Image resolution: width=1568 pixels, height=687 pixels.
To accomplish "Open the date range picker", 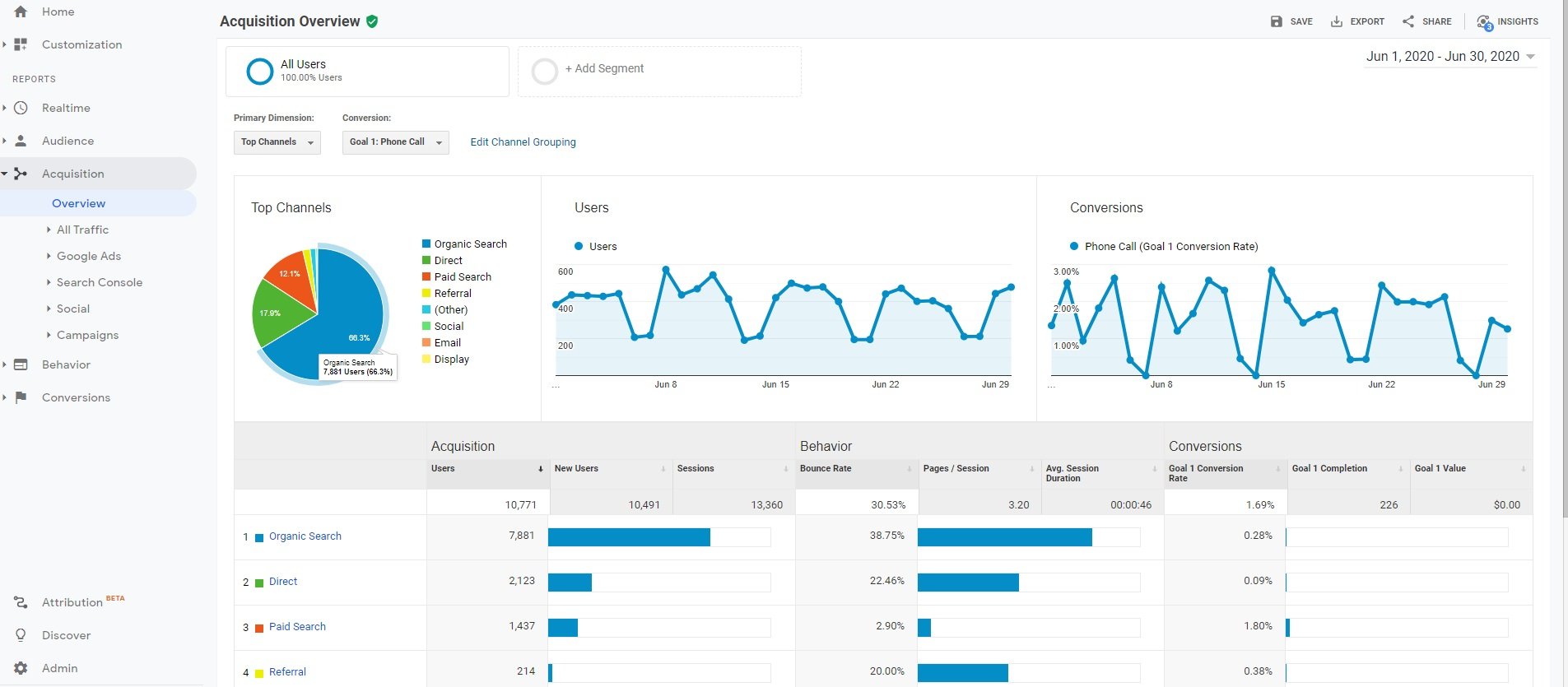I will 1449,57.
